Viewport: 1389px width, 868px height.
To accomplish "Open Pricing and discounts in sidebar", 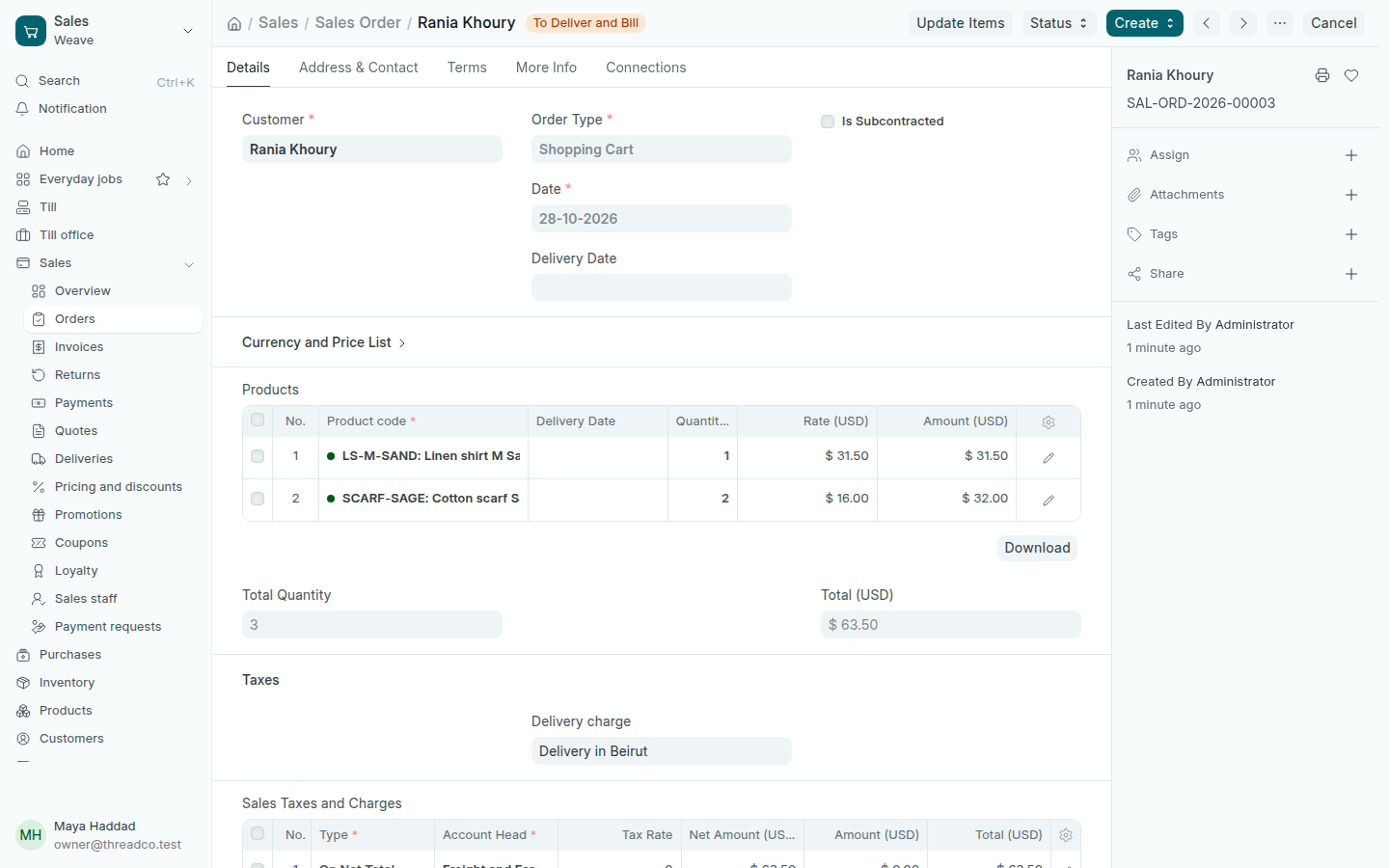I will coord(113,487).
